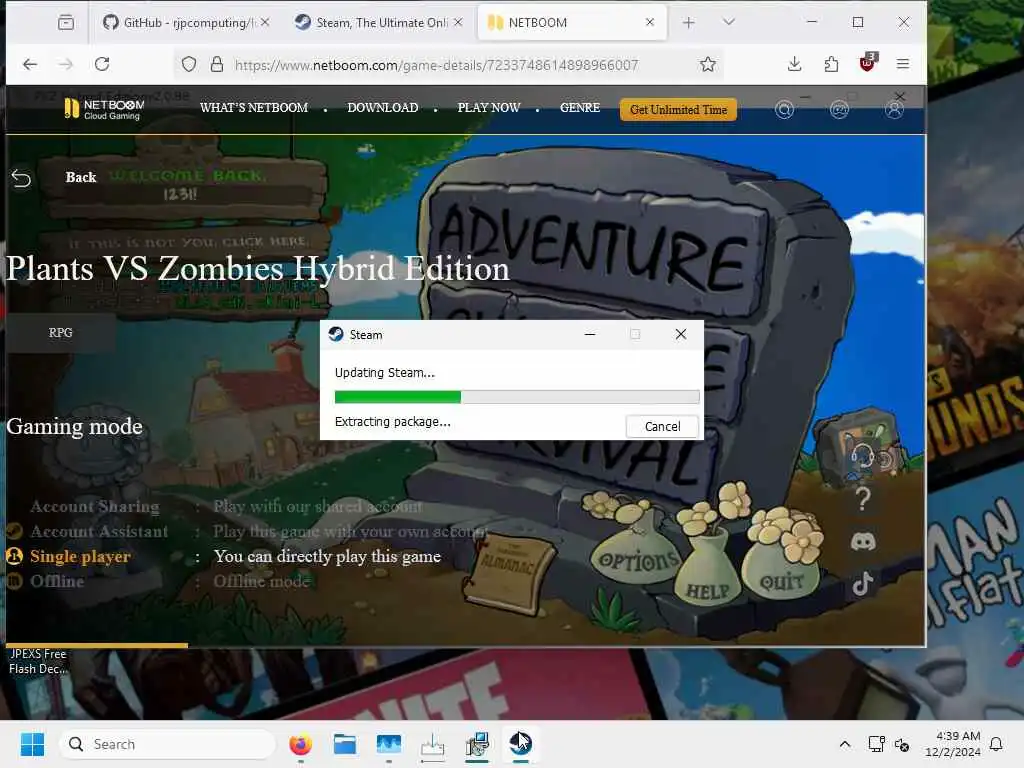This screenshot has width=1024, height=768.
Task: Click the headset customer support icon
Action: click(863, 453)
